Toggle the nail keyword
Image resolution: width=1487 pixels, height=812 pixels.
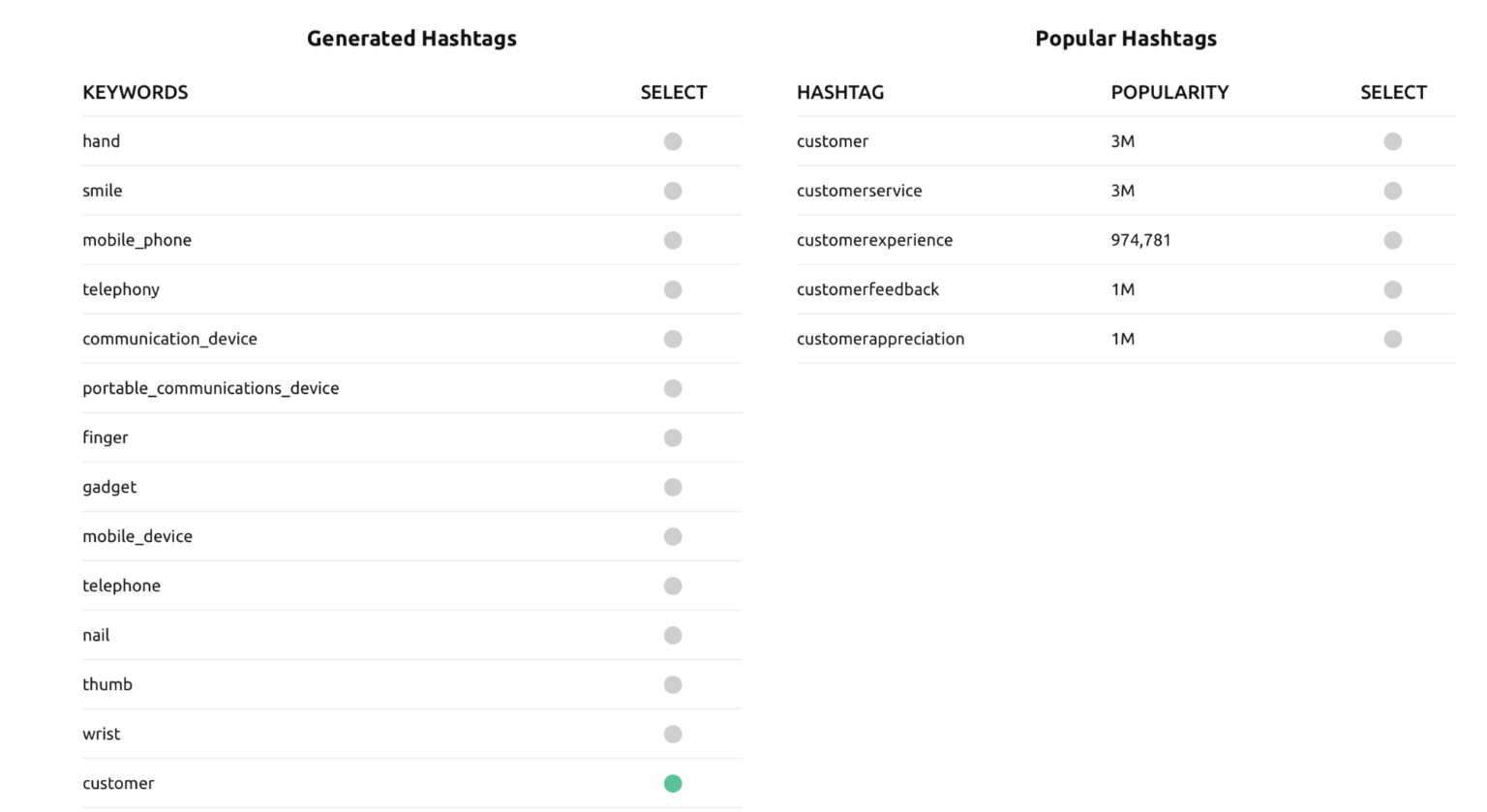(673, 635)
